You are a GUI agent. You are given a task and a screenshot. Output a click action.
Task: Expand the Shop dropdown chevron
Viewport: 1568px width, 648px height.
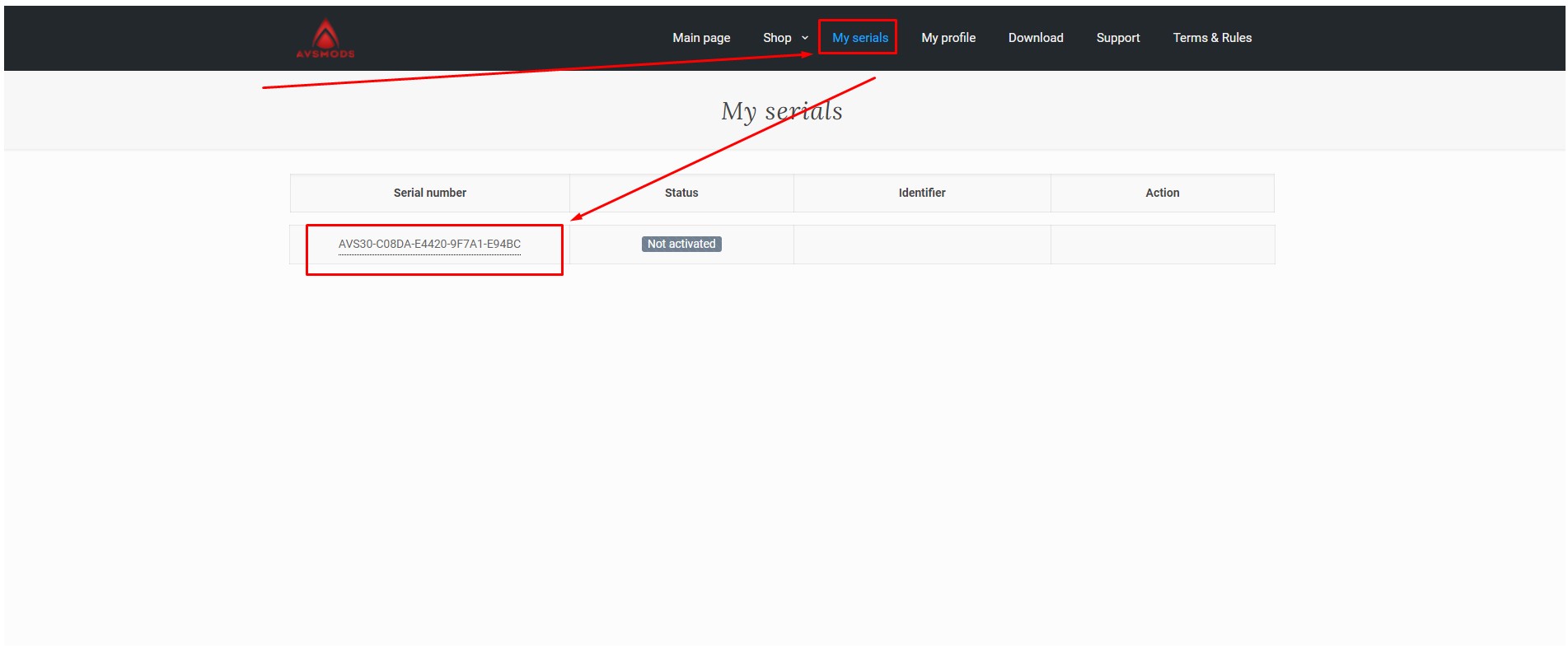pyautogui.click(x=805, y=38)
